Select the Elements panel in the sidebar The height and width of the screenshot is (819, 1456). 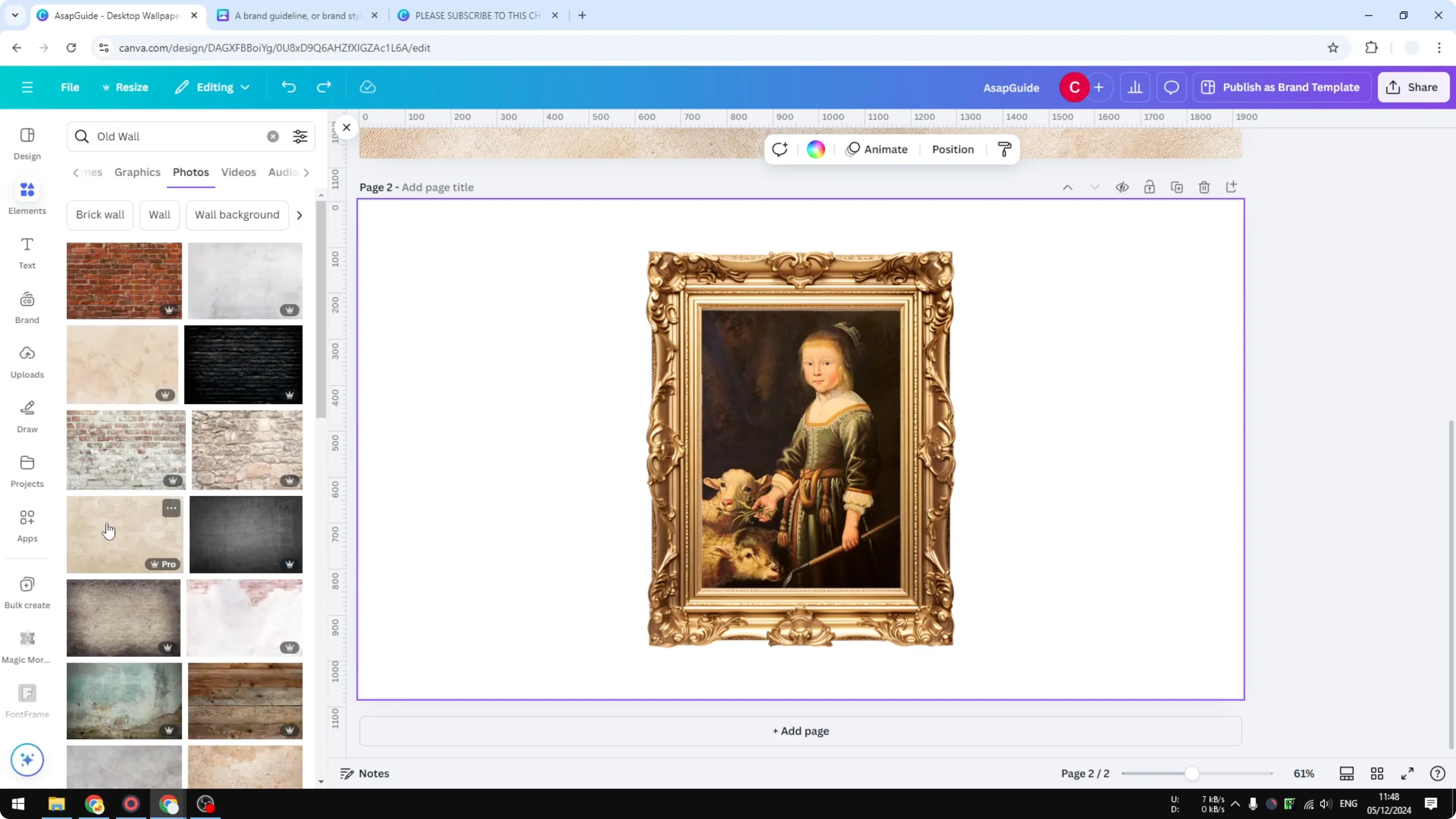[27, 197]
